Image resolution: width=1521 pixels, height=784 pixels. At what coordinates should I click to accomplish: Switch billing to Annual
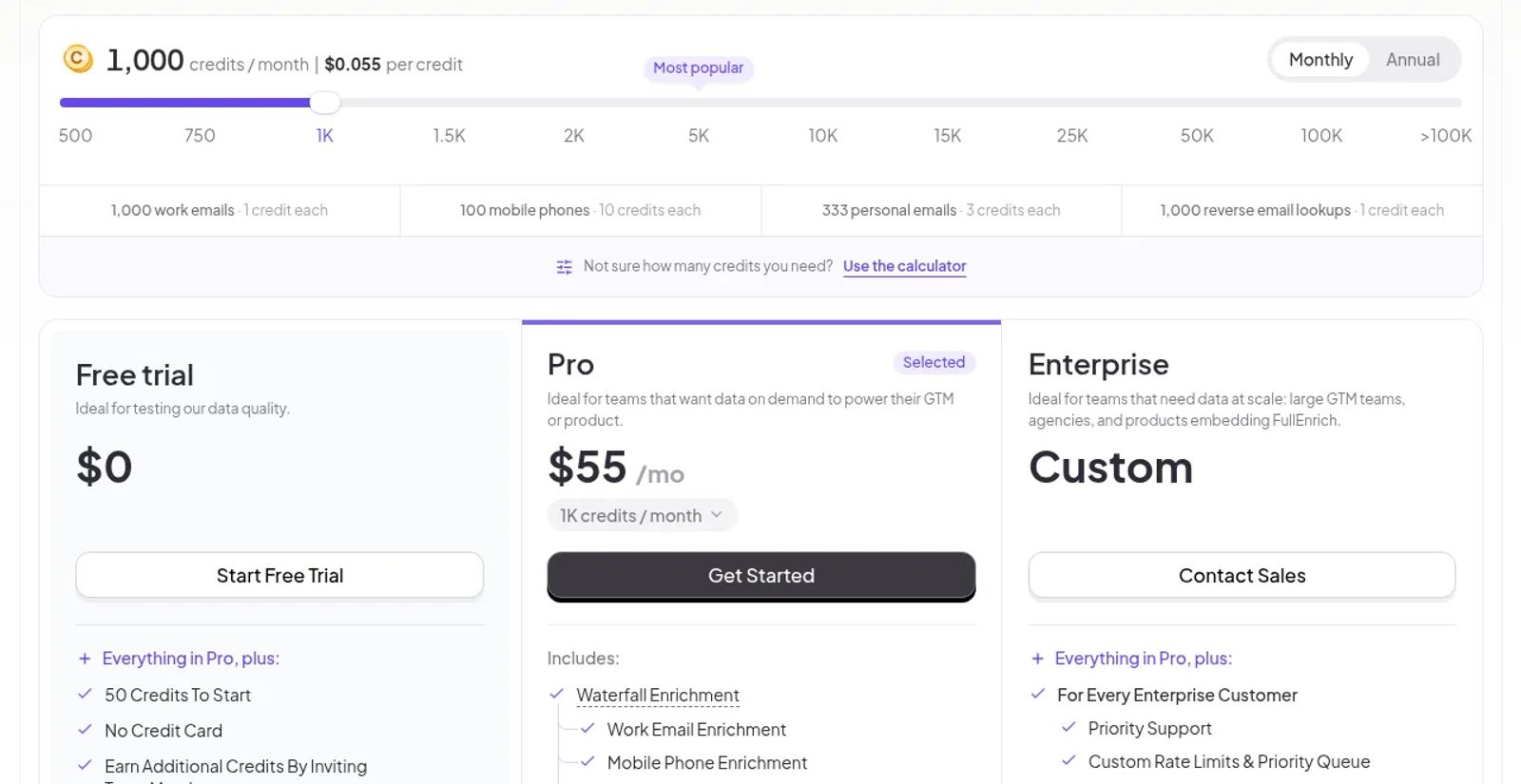1413,60
